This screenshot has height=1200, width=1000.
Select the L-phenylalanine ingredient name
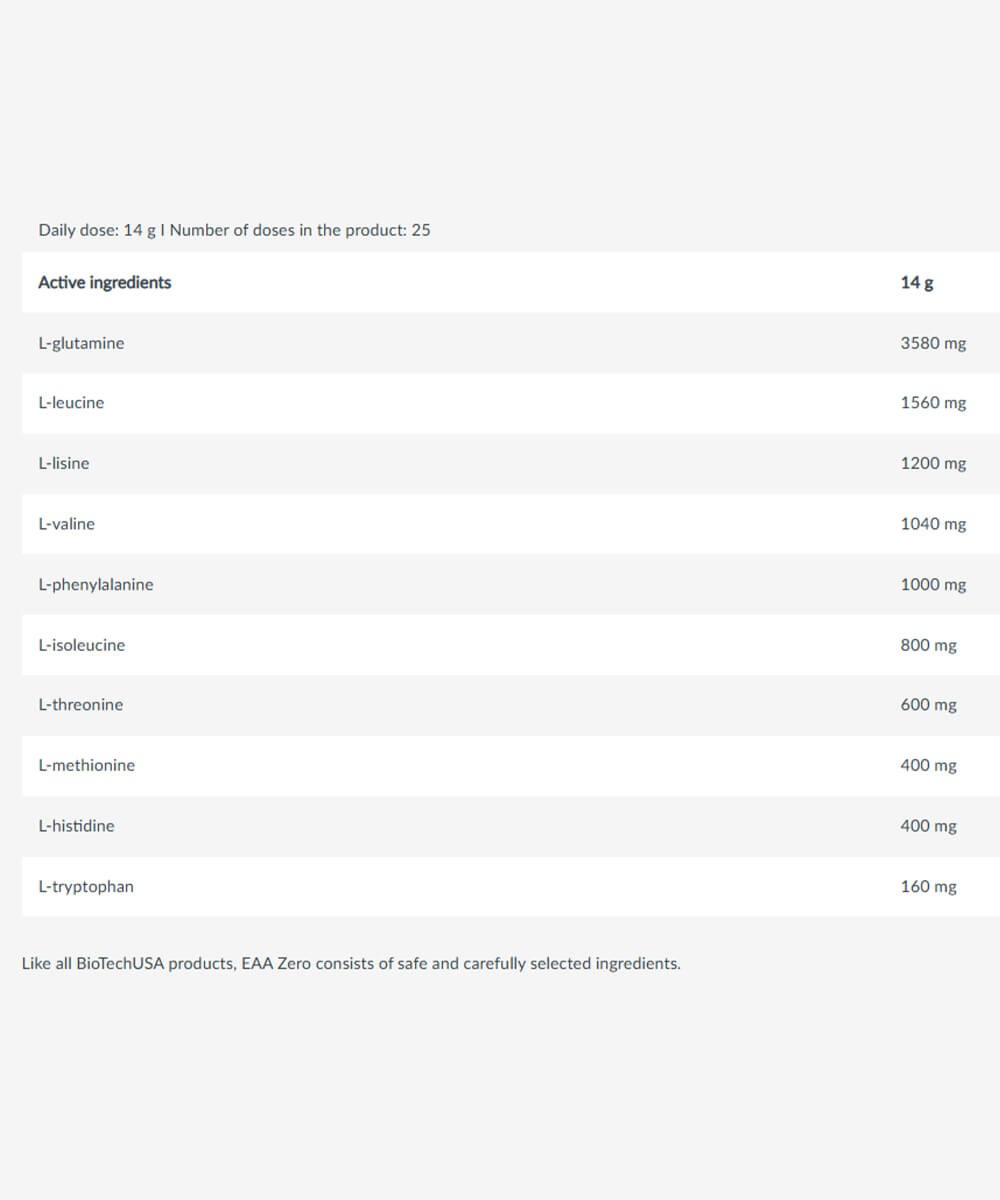[96, 584]
